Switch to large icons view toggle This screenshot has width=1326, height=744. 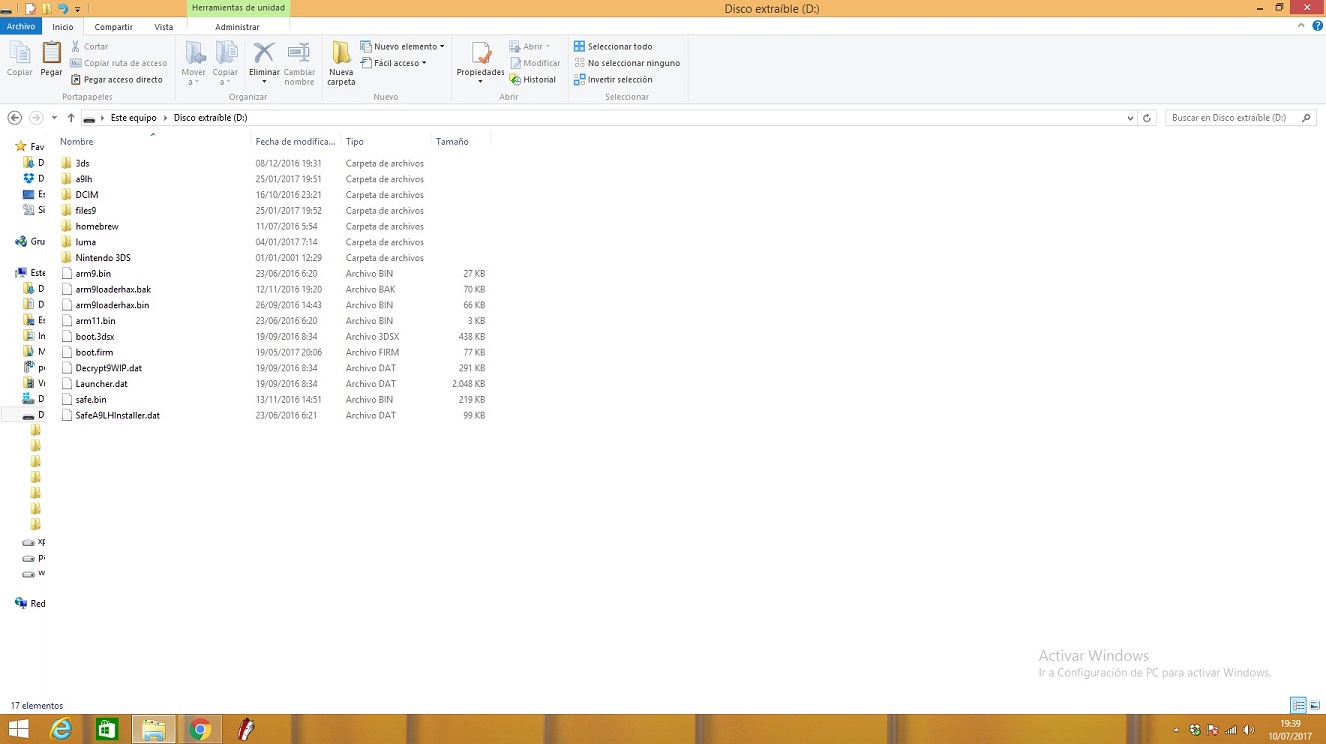pos(1315,705)
